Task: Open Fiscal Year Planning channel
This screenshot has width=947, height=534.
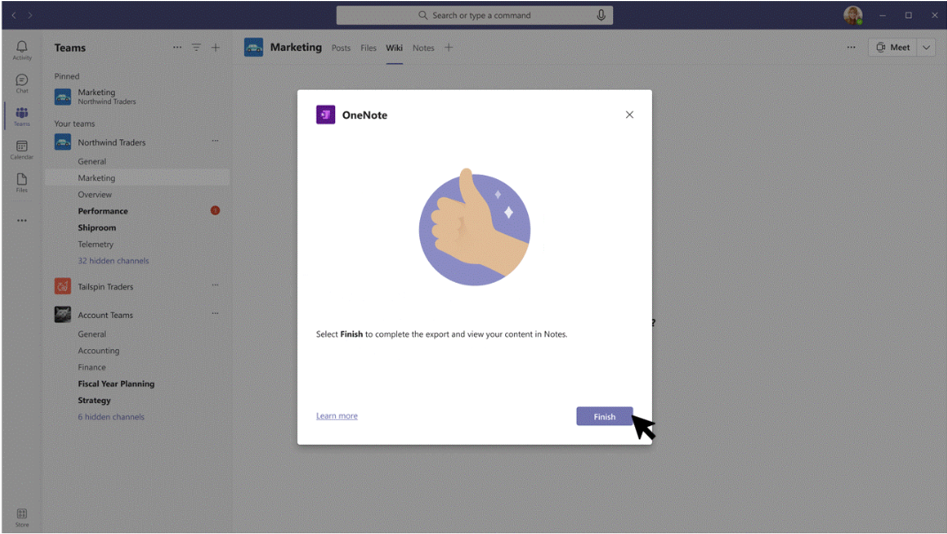Action: pyautogui.click(x=116, y=384)
